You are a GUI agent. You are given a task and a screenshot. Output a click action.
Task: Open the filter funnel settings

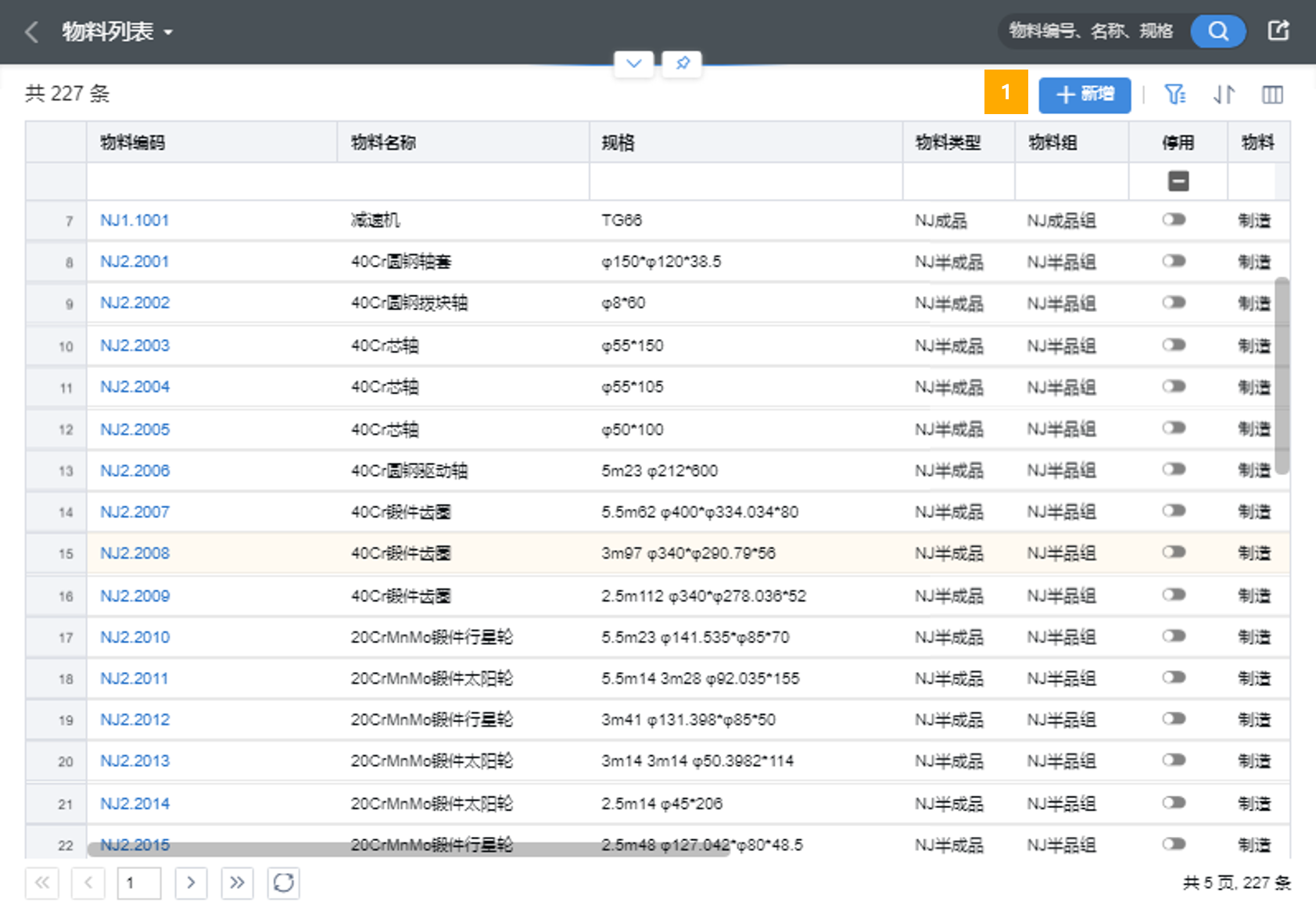pyautogui.click(x=1174, y=95)
